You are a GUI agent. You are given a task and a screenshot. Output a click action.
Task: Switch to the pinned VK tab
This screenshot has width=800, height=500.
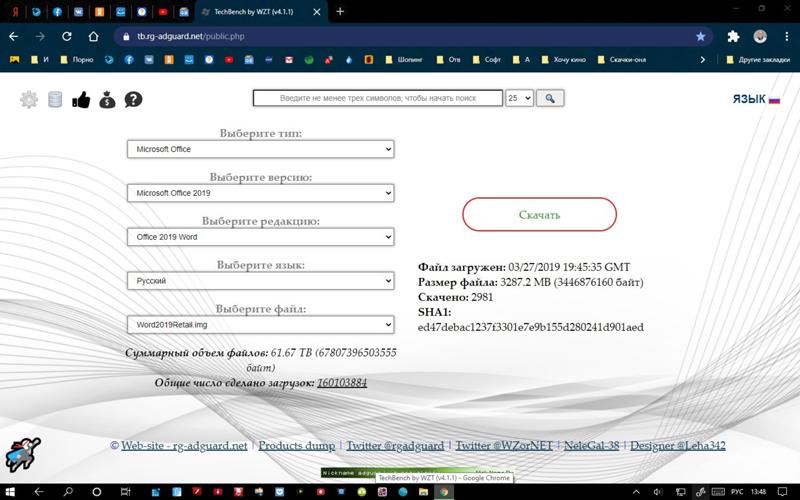point(78,11)
